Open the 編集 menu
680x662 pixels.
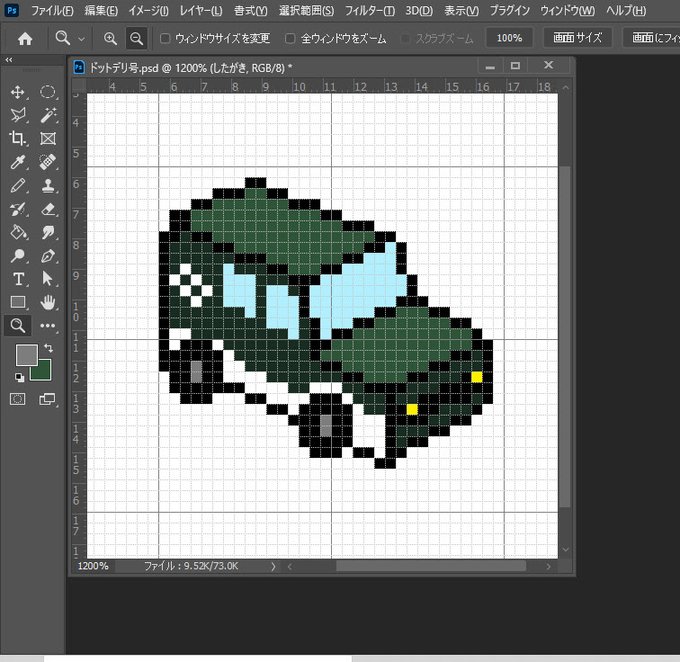pyautogui.click(x=101, y=10)
